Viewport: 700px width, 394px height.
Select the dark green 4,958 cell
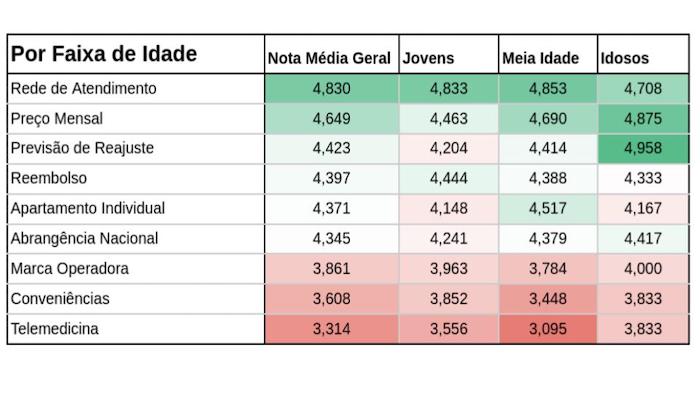tap(643, 149)
